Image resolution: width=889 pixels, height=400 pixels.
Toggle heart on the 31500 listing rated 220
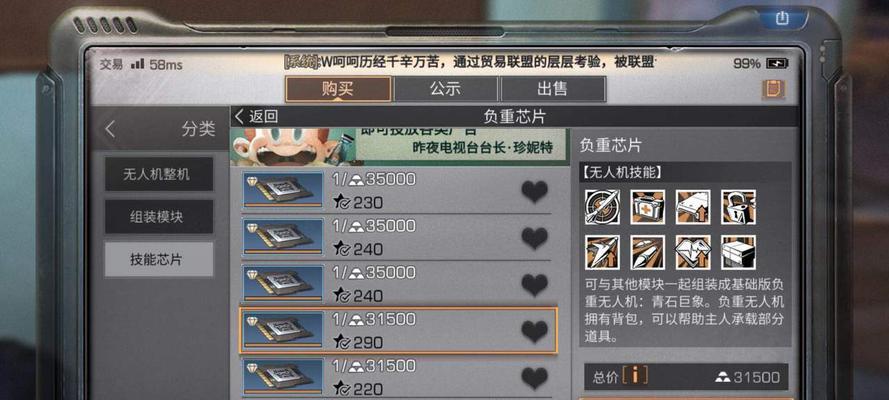tap(535, 378)
